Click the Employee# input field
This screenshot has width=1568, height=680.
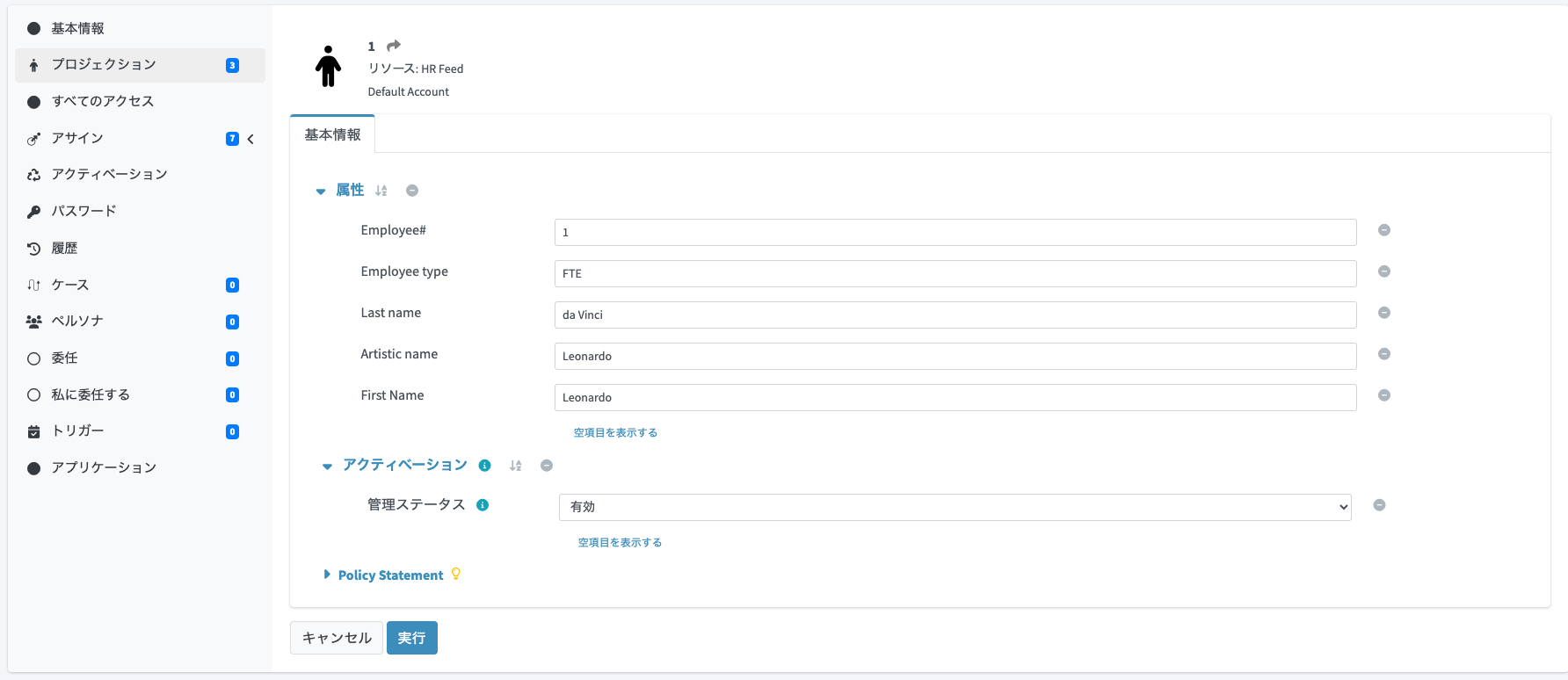tap(955, 232)
